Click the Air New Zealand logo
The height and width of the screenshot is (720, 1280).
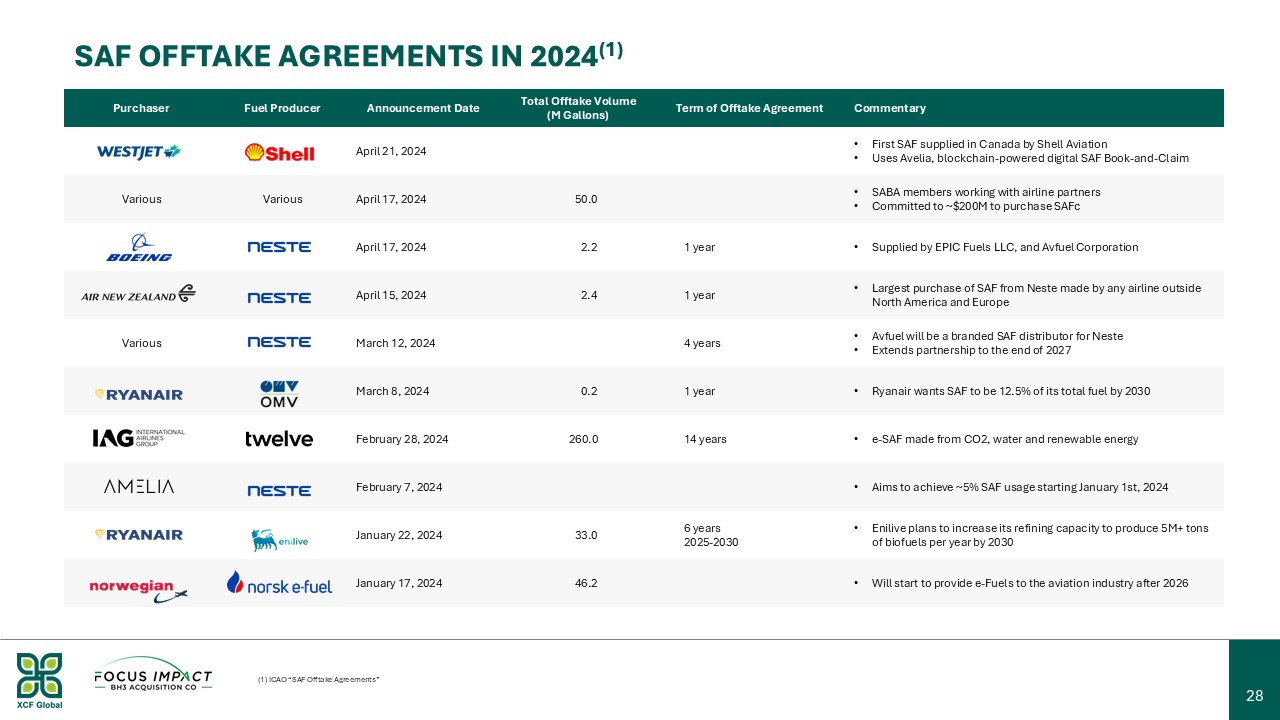[x=139, y=294]
